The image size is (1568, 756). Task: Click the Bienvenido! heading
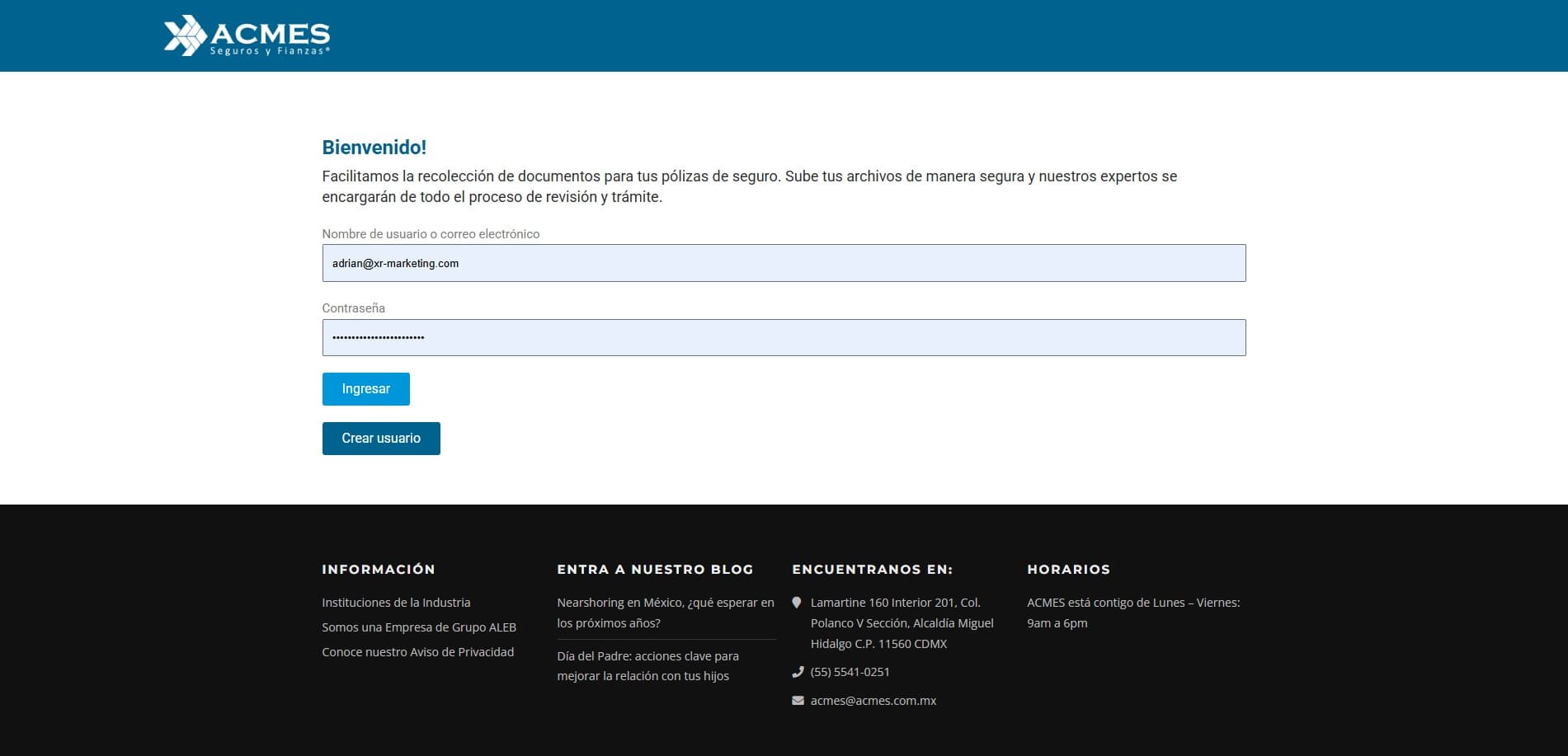click(x=374, y=148)
